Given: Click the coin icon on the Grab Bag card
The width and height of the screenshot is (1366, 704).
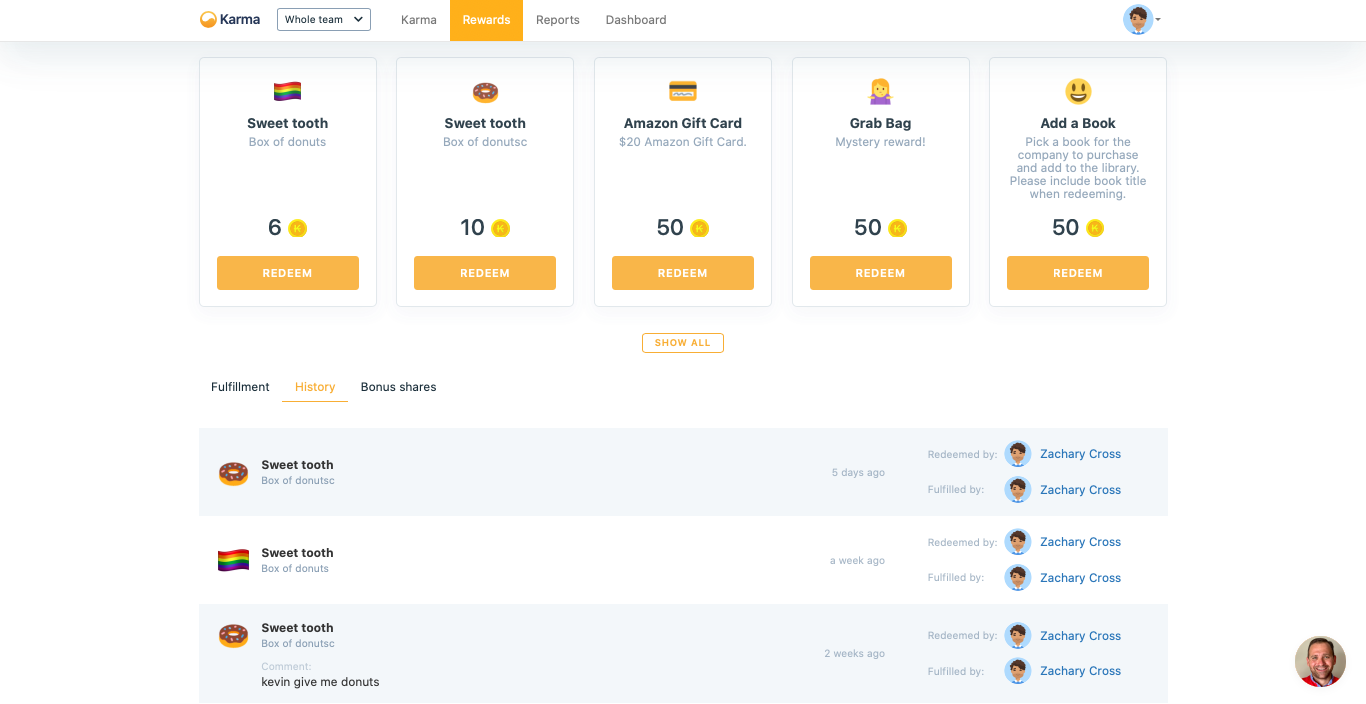Looking at the screenshot, I should point(897,229).
